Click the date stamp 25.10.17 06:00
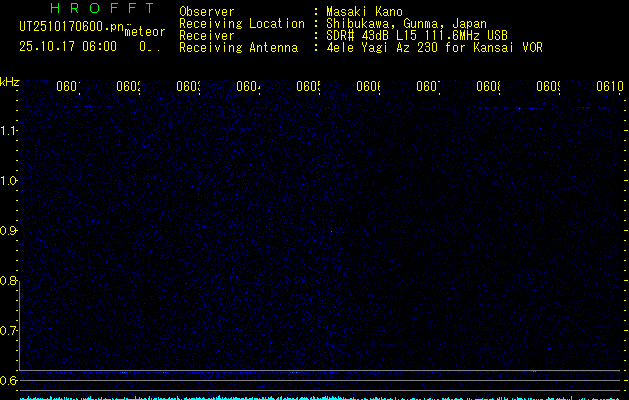629x400 pixels. tap(68, 47)
